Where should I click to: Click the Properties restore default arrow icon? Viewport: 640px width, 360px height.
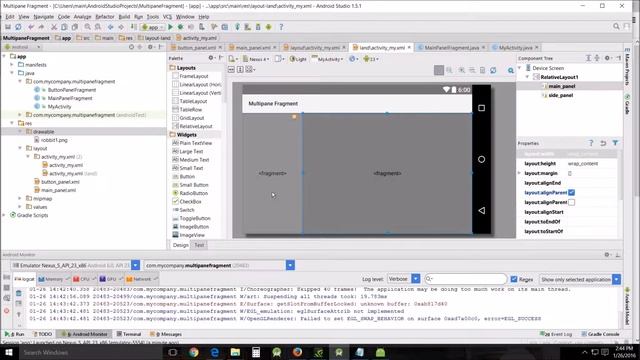pos(603,143)
